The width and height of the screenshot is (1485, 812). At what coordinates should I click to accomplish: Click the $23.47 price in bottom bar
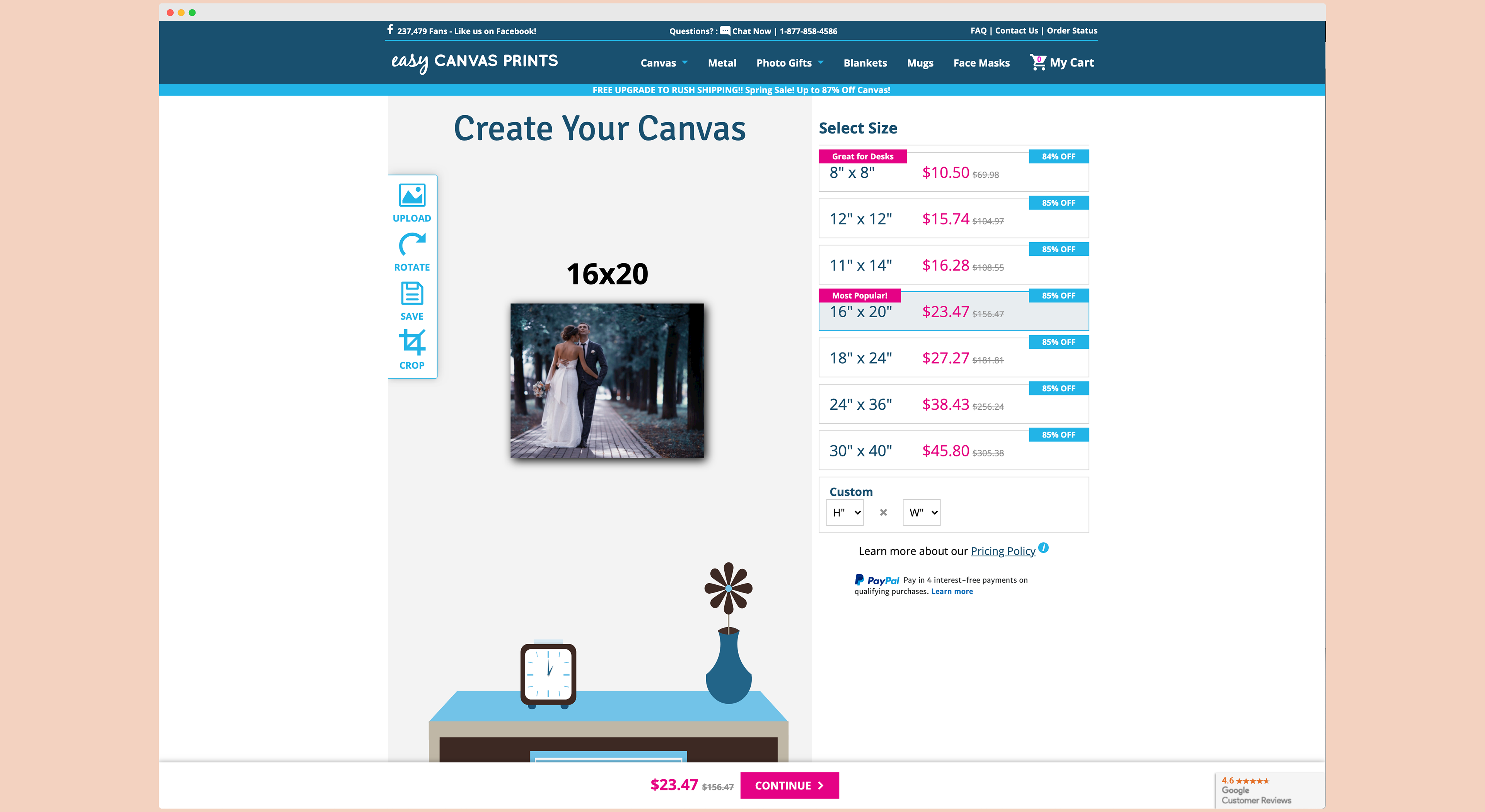pyautogui.click(x=673, y=785)
